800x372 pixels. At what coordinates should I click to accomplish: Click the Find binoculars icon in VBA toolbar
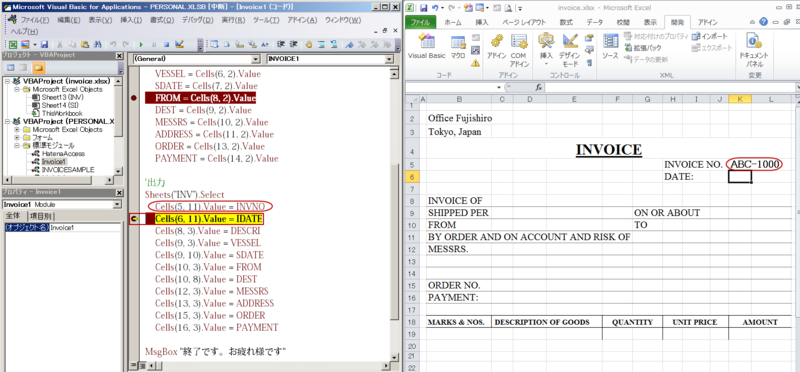pos(97,44)
